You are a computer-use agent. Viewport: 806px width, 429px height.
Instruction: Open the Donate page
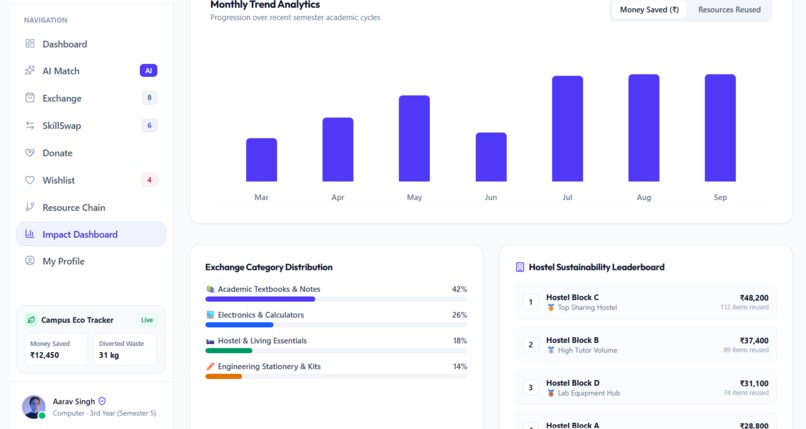click(91, 153)
